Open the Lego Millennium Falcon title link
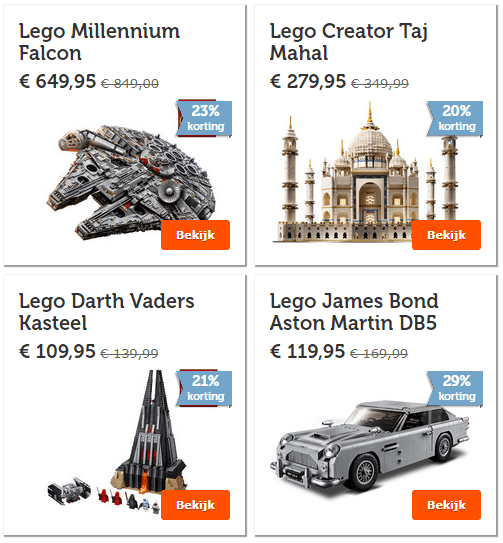 pos(99,42)
